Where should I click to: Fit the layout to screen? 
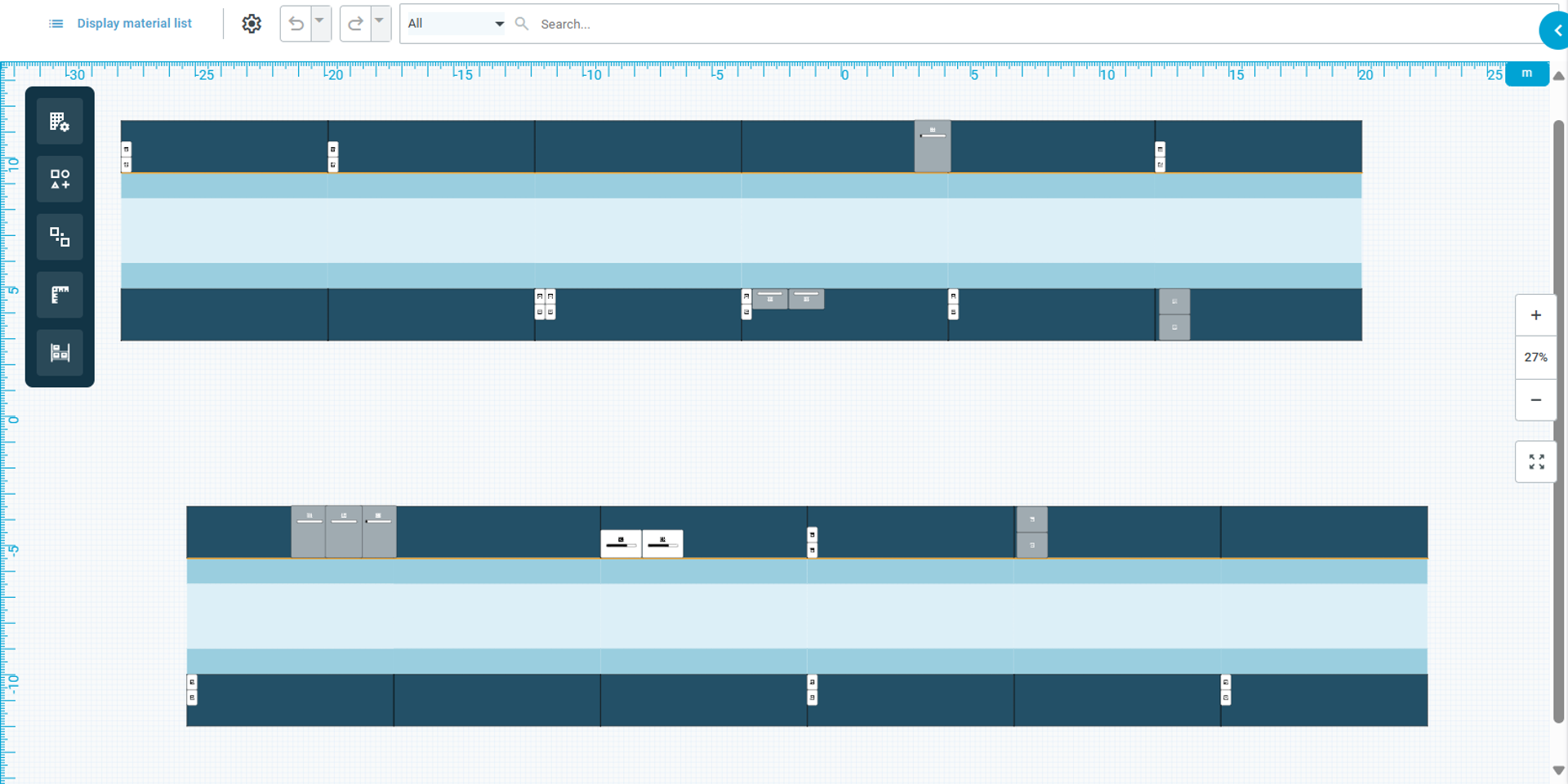1536,462
